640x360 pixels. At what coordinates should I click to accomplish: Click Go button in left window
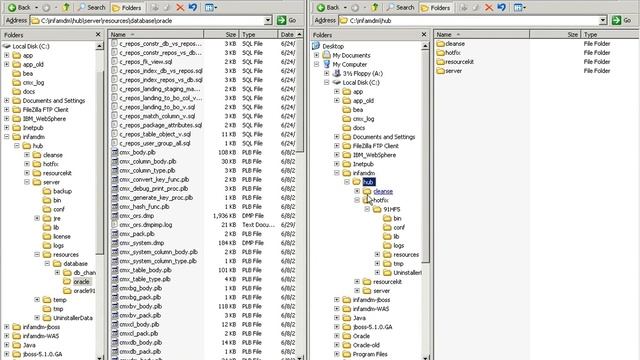[x=287, y=20]
